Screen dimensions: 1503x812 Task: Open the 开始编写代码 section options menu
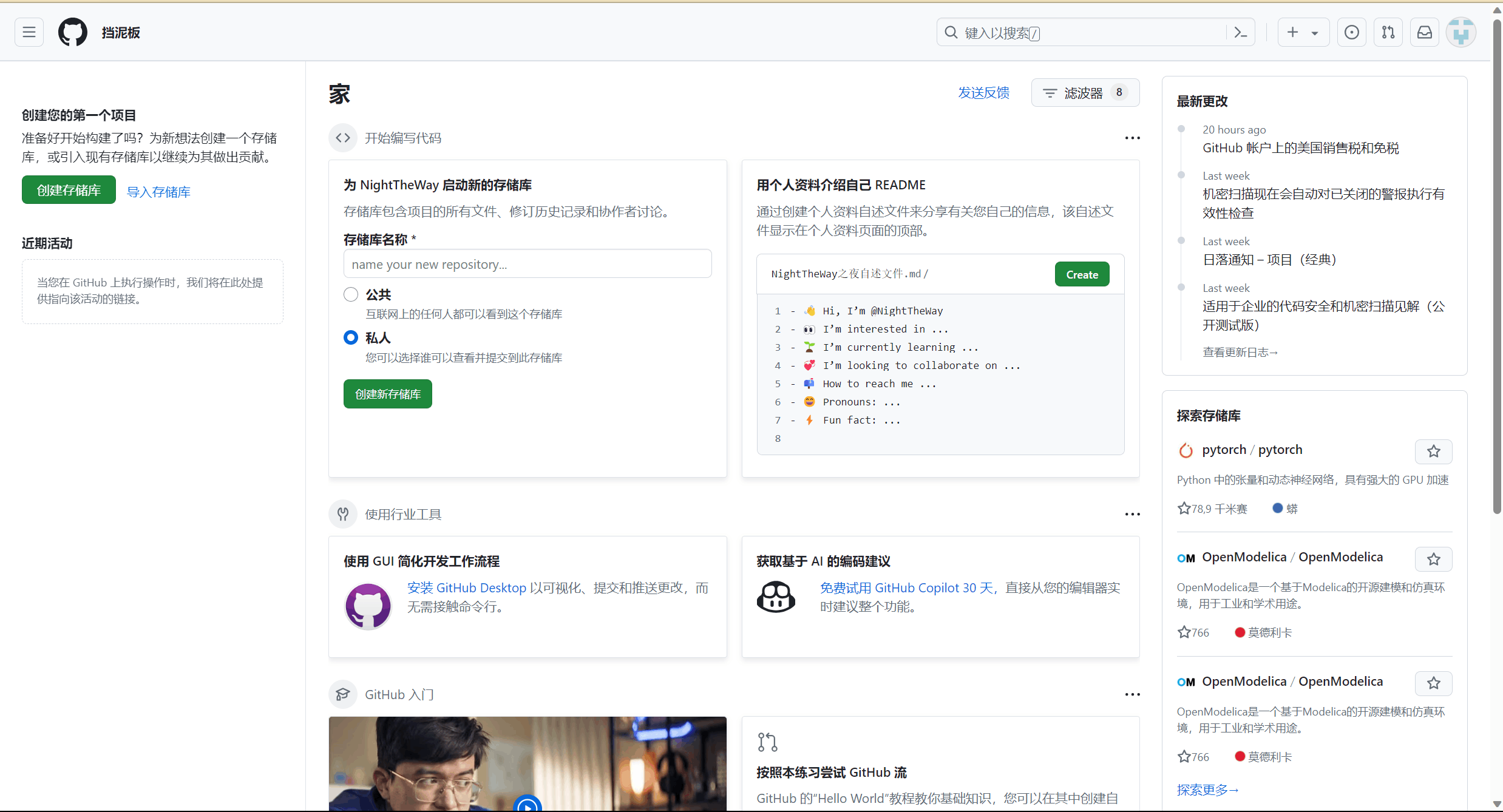(x=1132, y=138)
